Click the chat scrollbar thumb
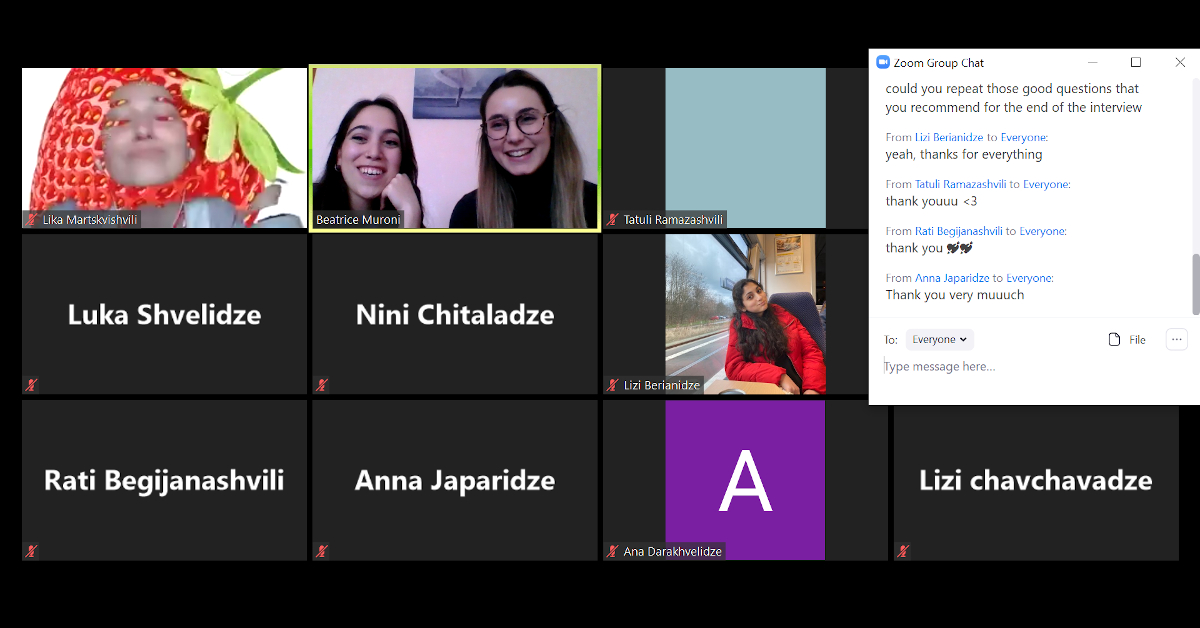 point(1195,284)
